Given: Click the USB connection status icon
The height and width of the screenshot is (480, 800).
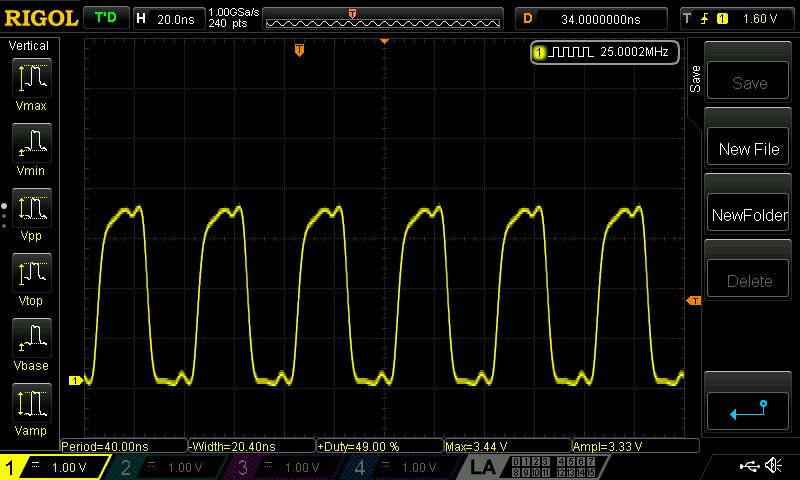Looking at the screenshot, I should point(749,466).
